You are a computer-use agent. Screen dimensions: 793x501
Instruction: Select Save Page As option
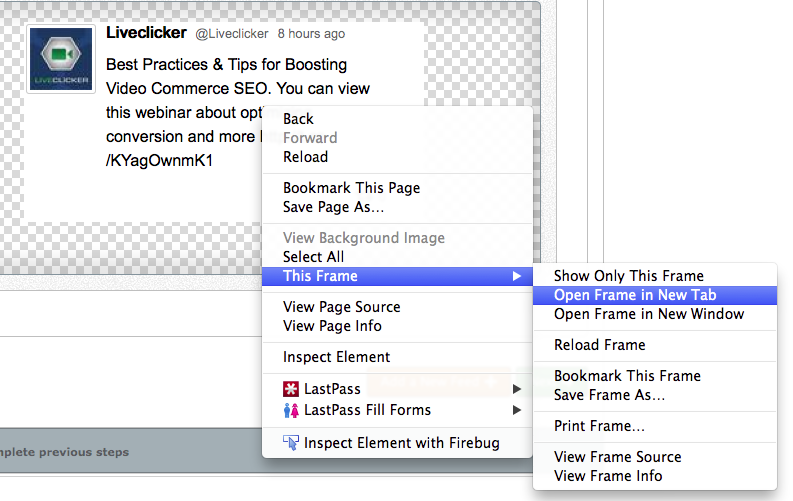point(333,207)
